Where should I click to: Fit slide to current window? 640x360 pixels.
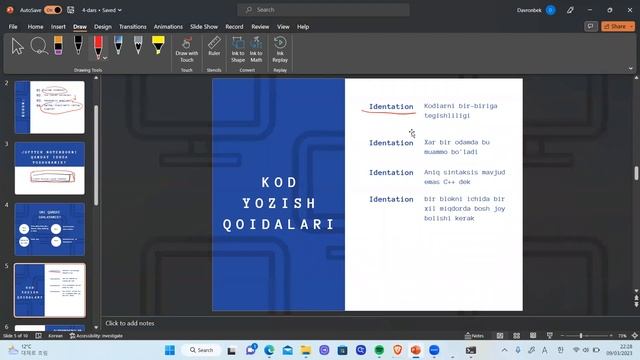[635, 336]
